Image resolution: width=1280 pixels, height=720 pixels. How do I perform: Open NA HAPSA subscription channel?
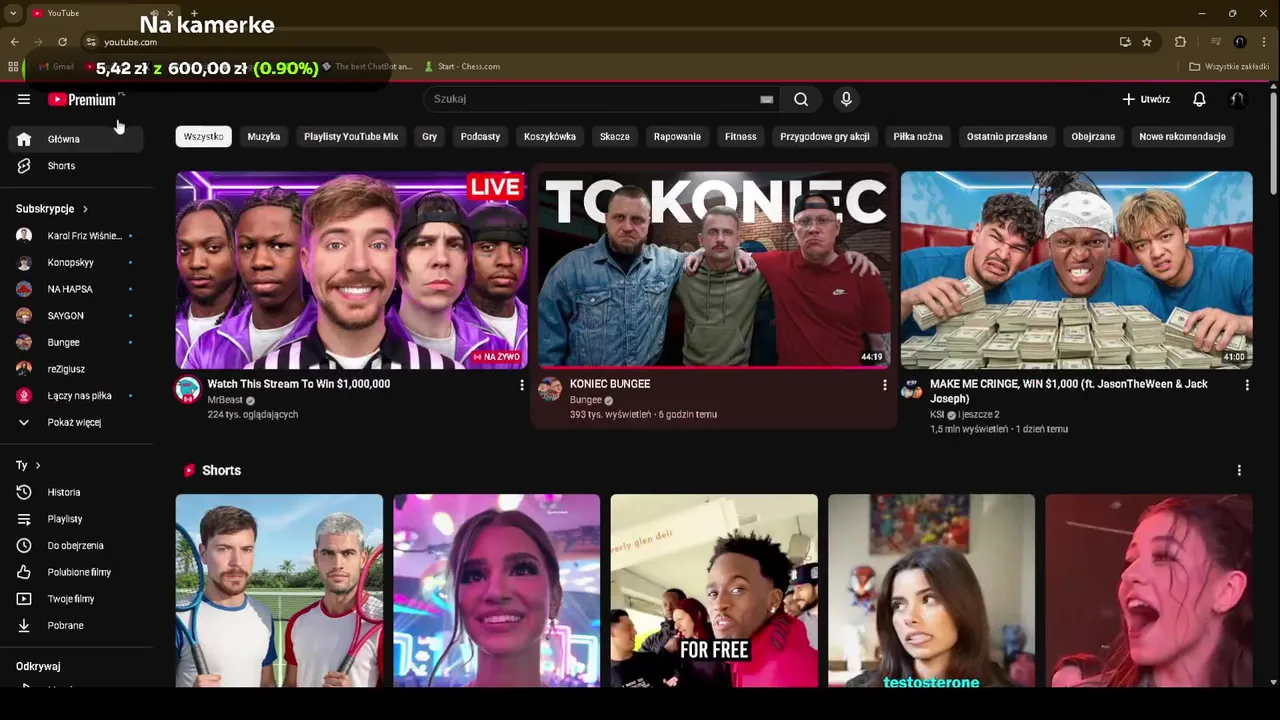tap(76, 289)
